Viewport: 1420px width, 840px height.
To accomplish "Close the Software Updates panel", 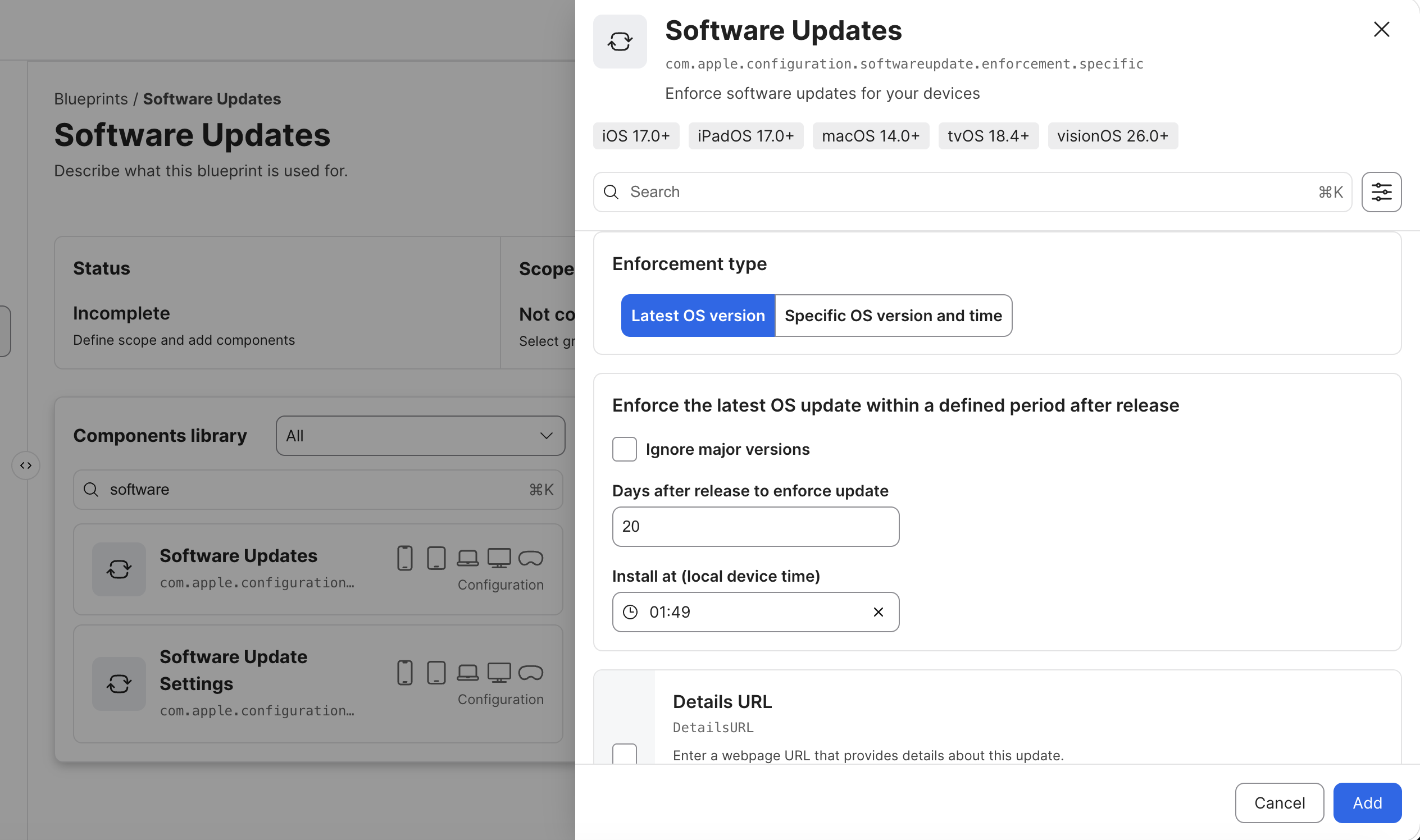I will (x=1381, y=29).
